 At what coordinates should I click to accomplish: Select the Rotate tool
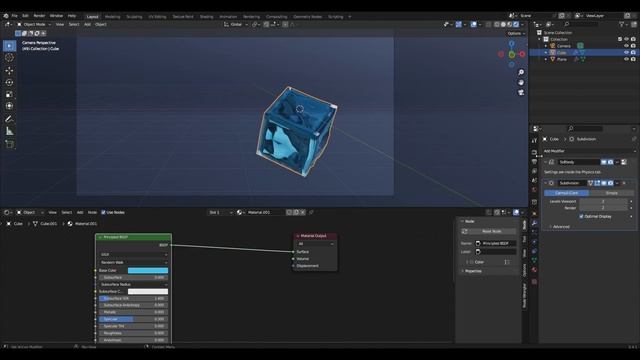pyautogui.click(x=9, y=82)
